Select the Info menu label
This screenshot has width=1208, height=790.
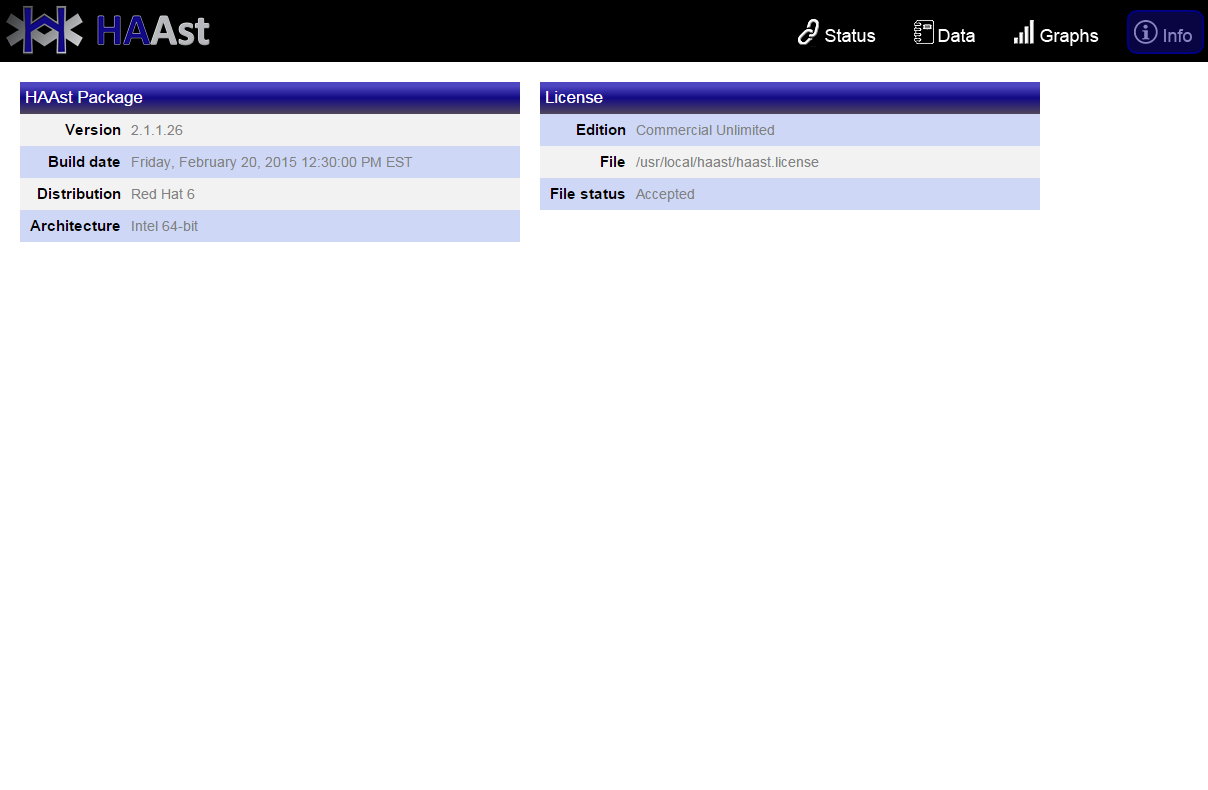(x=1177, y=36)
